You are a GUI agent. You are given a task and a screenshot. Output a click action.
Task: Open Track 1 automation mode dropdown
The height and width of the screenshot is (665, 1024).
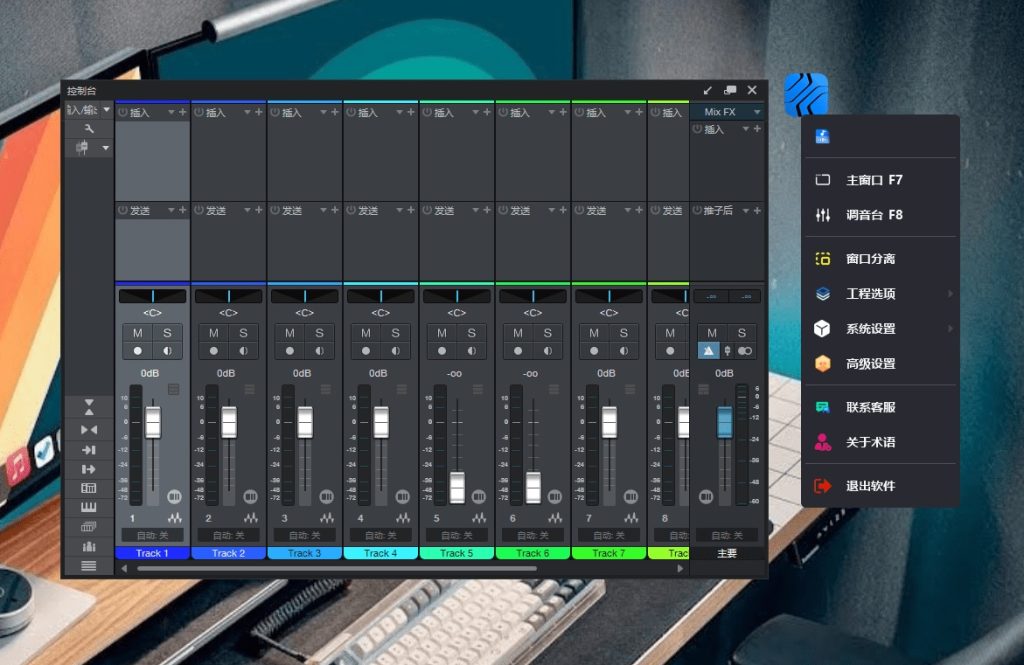point(152,535)
